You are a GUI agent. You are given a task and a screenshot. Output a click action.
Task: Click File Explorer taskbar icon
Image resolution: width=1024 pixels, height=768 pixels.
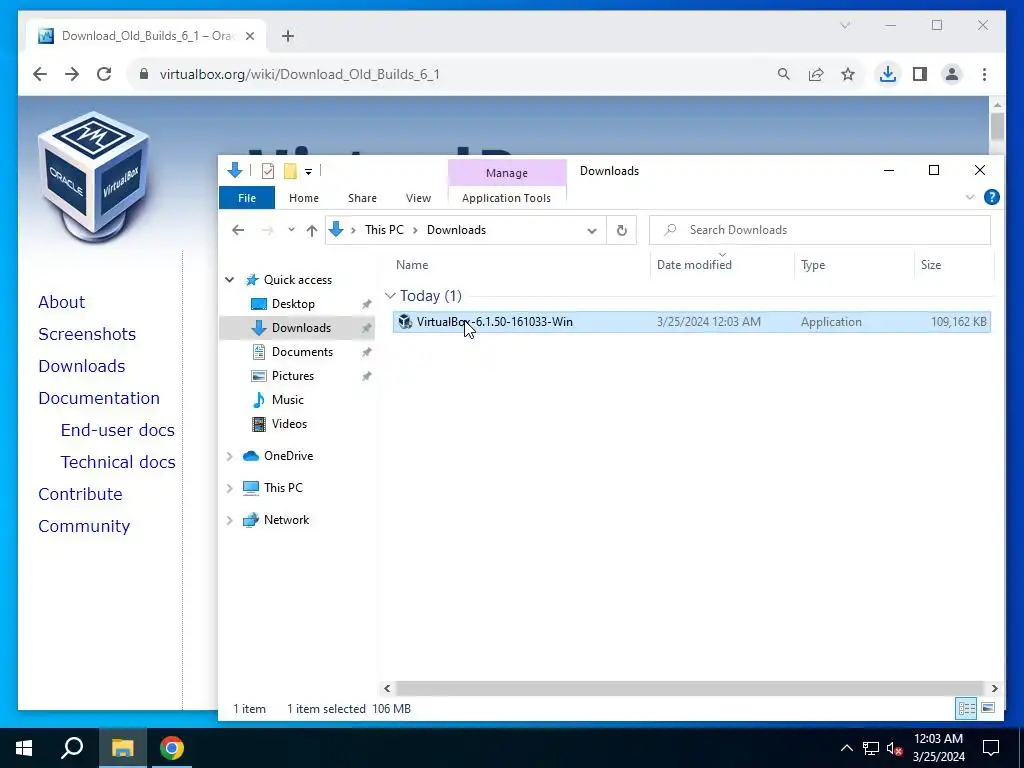click(122, 748)
